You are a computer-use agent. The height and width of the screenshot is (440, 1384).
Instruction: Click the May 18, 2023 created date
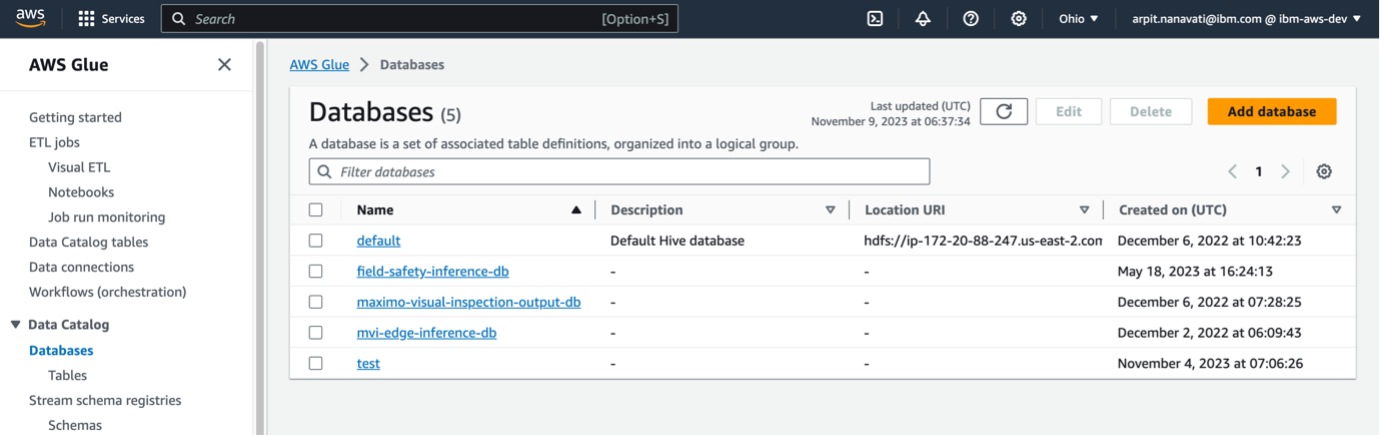pyautogui.click(x=1194, y=271)
